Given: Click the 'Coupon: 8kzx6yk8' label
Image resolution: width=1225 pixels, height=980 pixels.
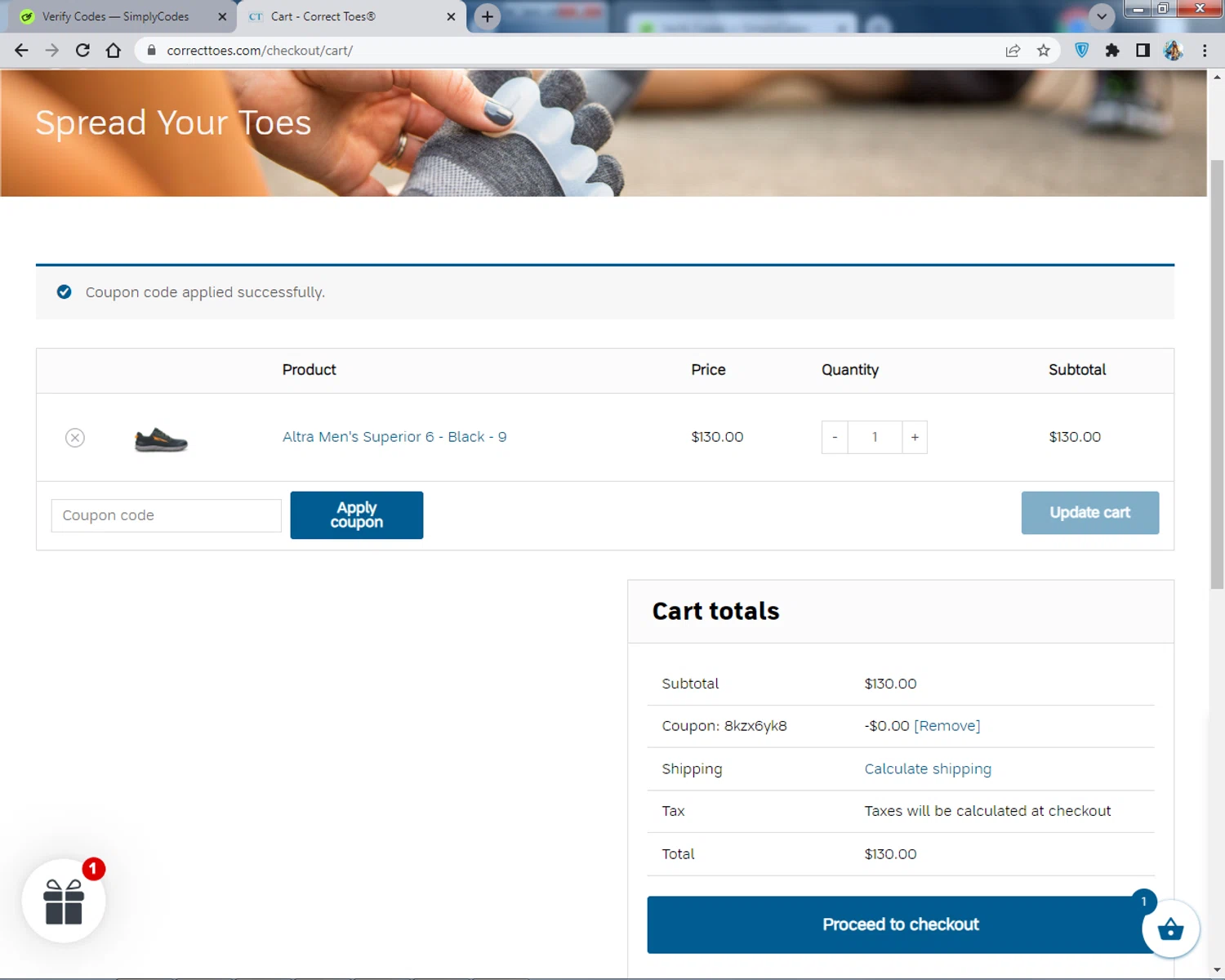Looking at the screenshot, I should pos(724,726).
